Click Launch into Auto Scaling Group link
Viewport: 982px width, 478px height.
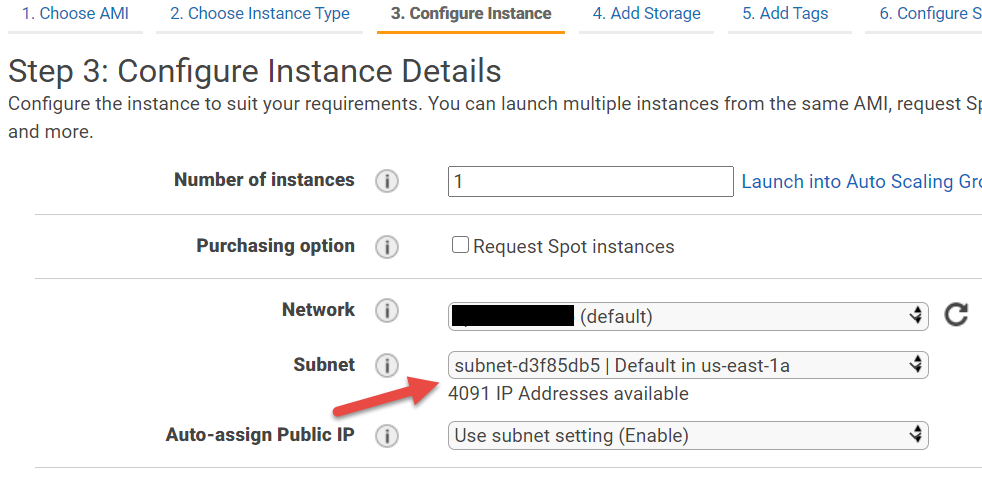(x=860, y=182)
